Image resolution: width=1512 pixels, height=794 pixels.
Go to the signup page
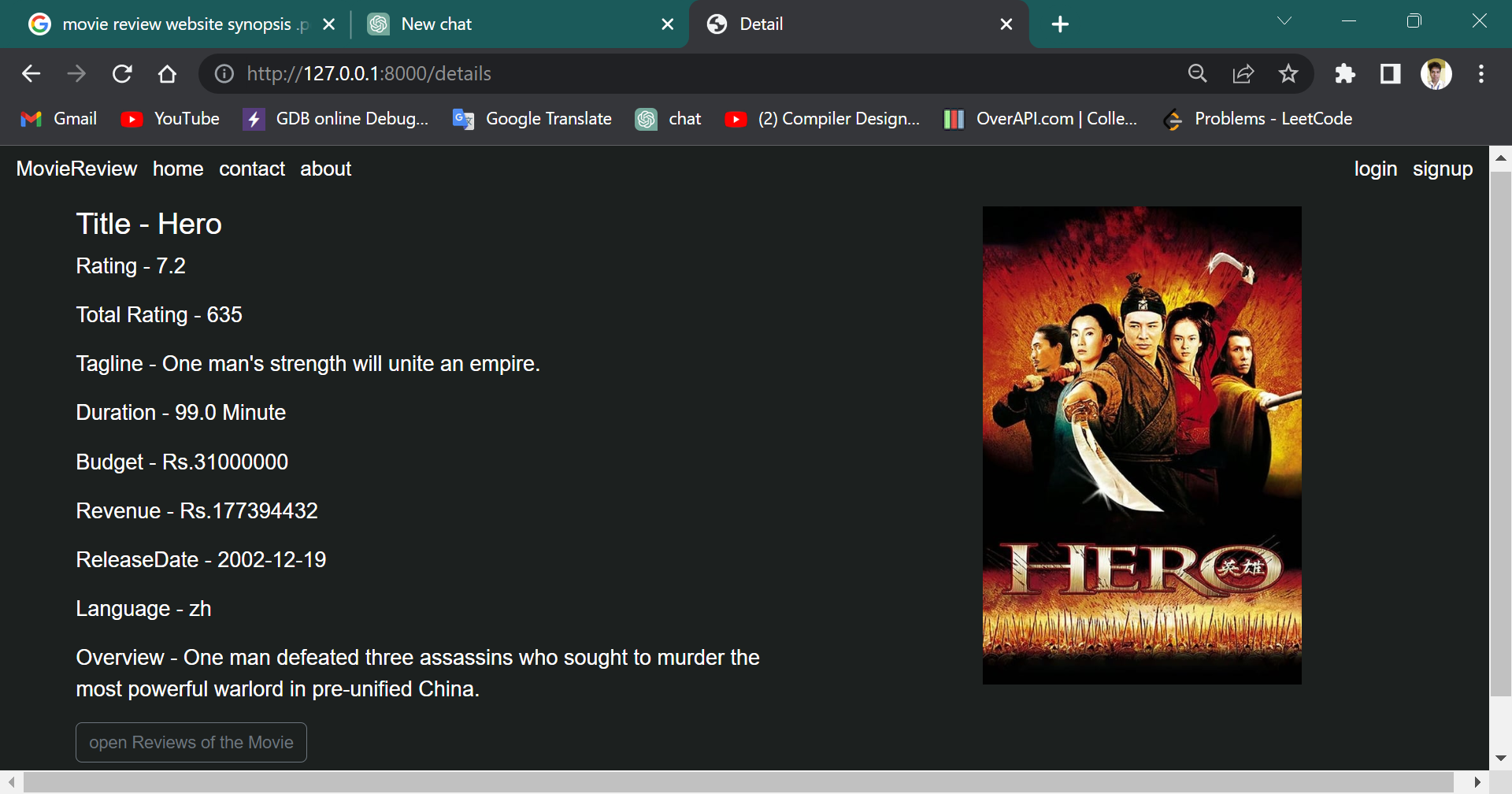(x=1442, y=169)
